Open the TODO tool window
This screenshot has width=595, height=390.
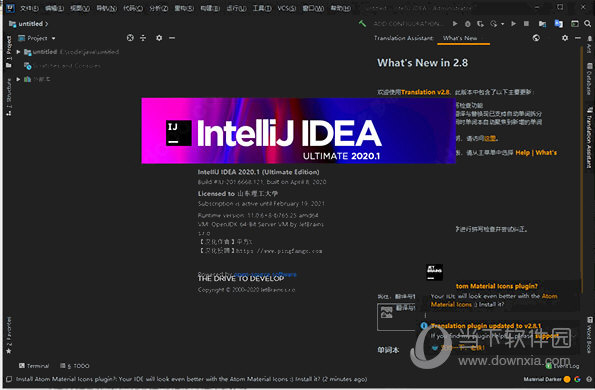[75, 366]
